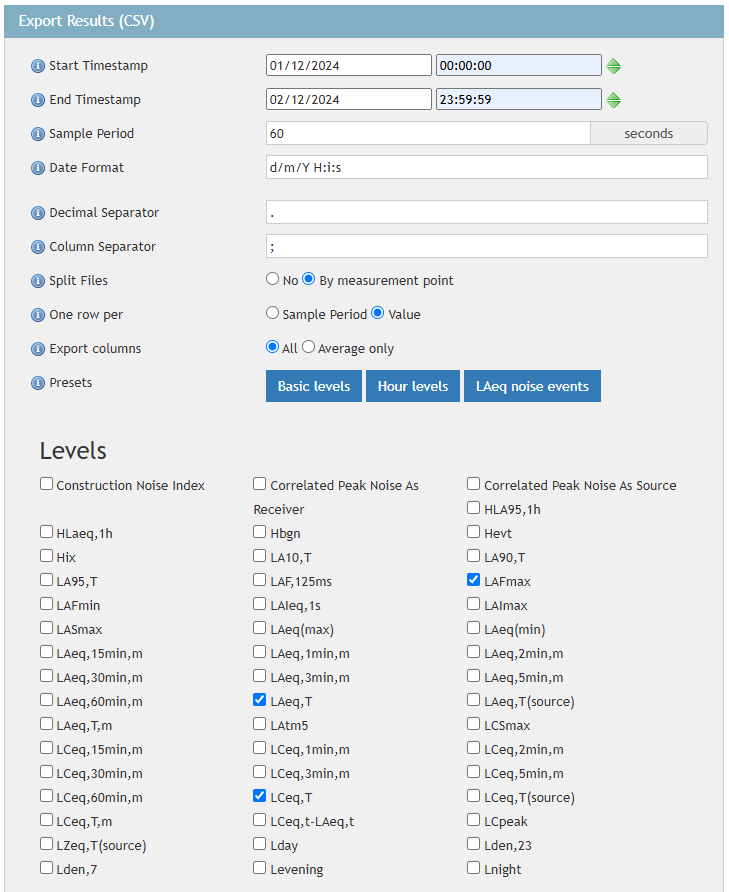This screenshot has height=892, width=729.
Task: Enable the Construction Noise Index checkbox
Action: click(x=47, y=484)
